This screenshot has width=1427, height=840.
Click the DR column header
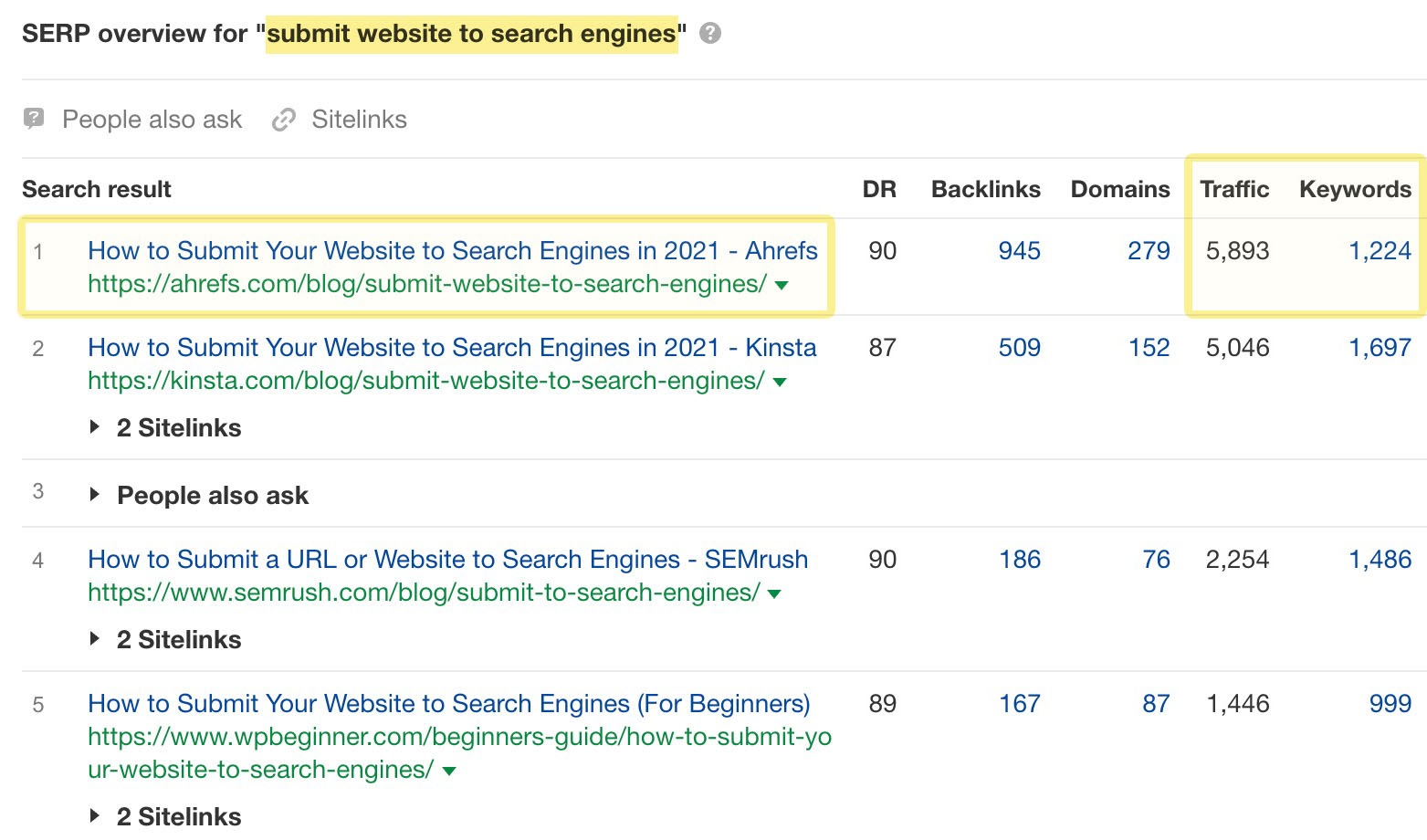(x=879, y=189)
